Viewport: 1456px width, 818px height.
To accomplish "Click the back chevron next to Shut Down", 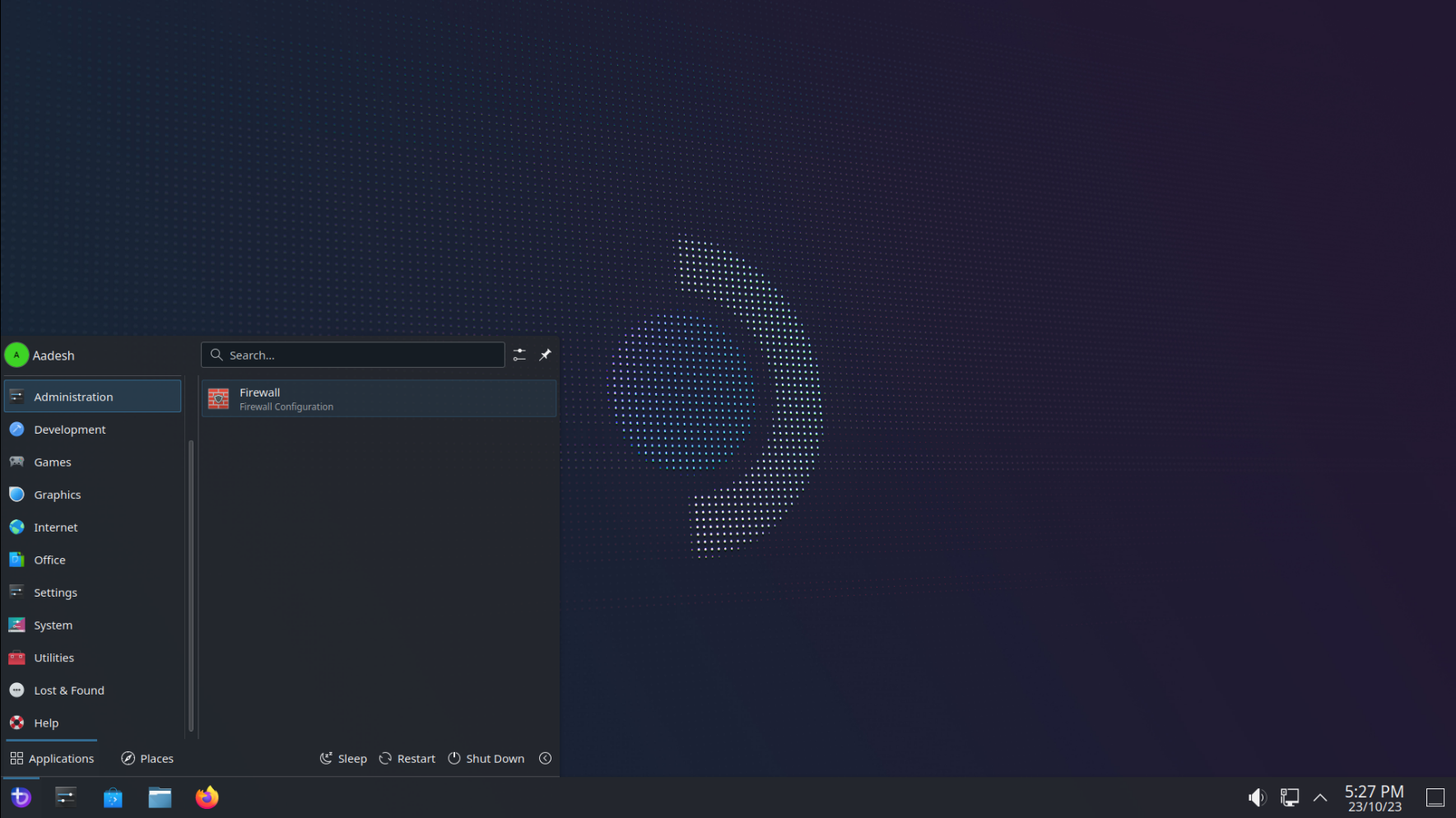I will click(x=545, y=758).
